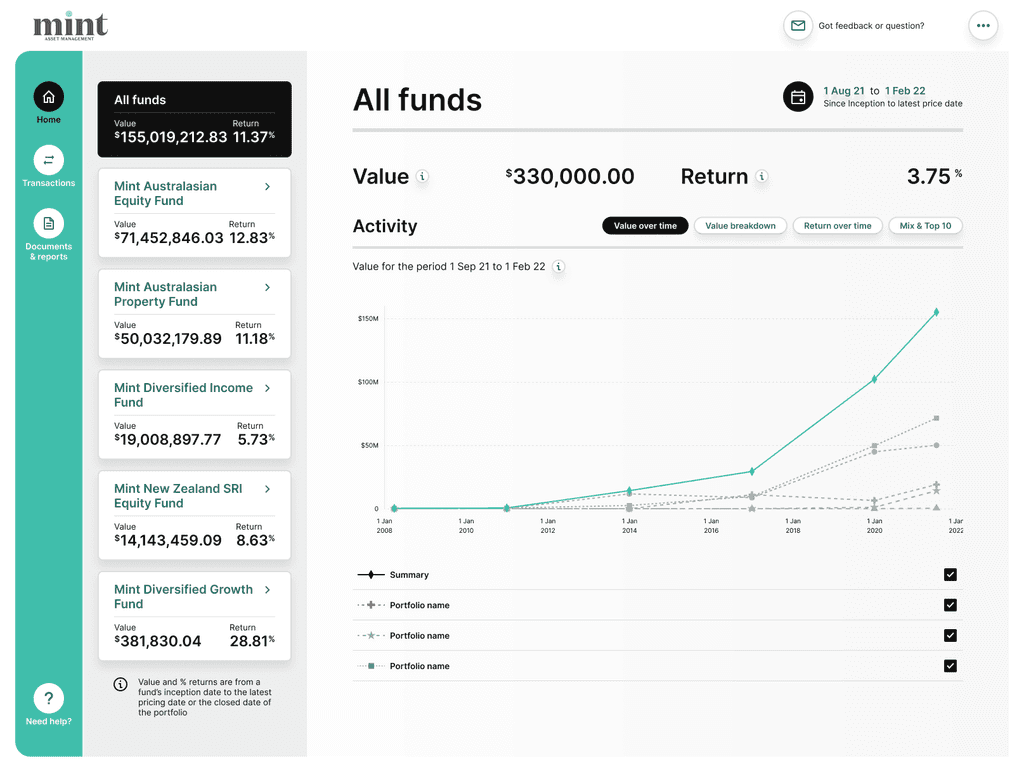
Task: Click the Summary legend line icon
Action: (x=370, y=575)
